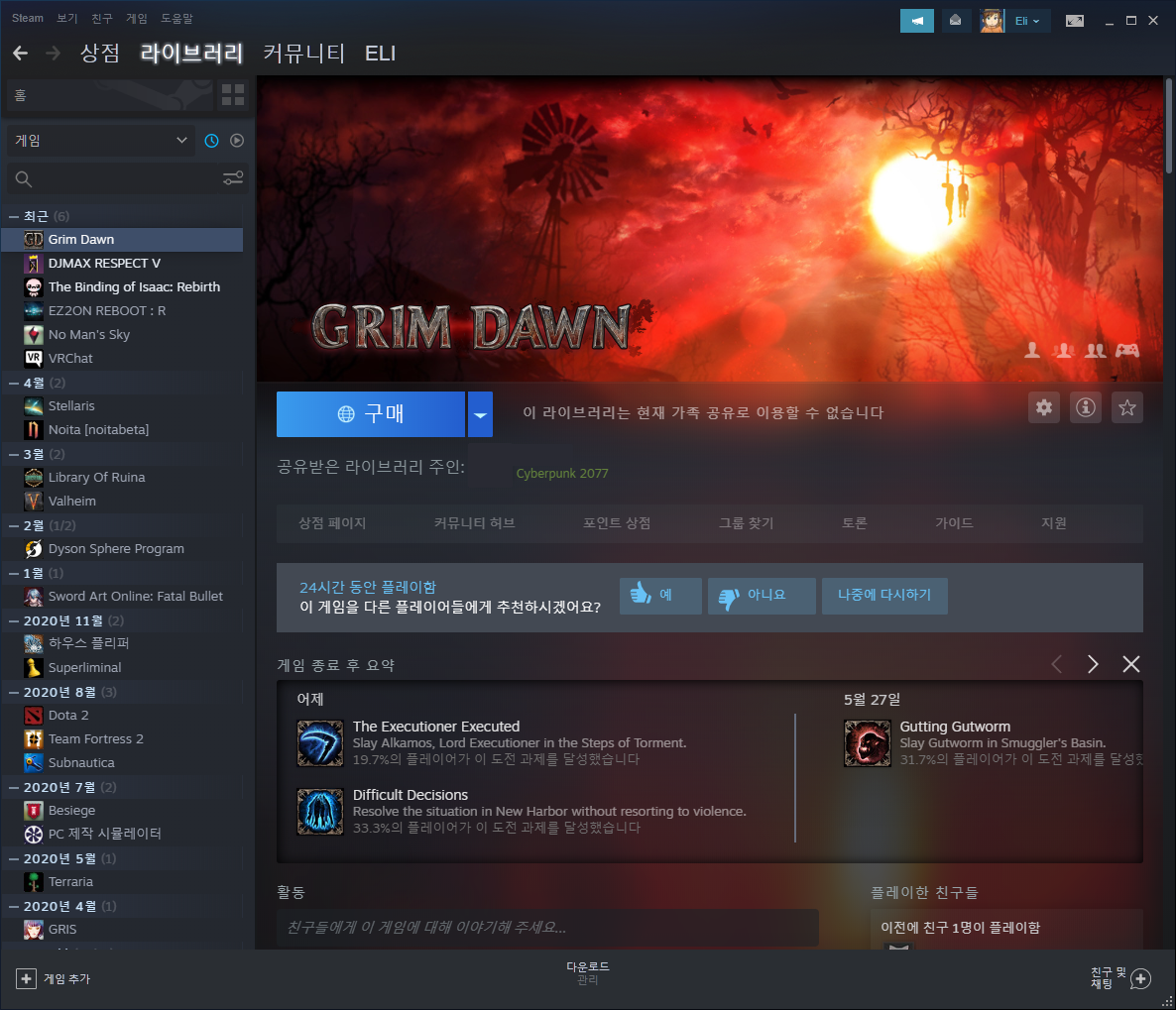
Task: Open the Grim Dawn settings gear
Action: (x=1044, y=407)
